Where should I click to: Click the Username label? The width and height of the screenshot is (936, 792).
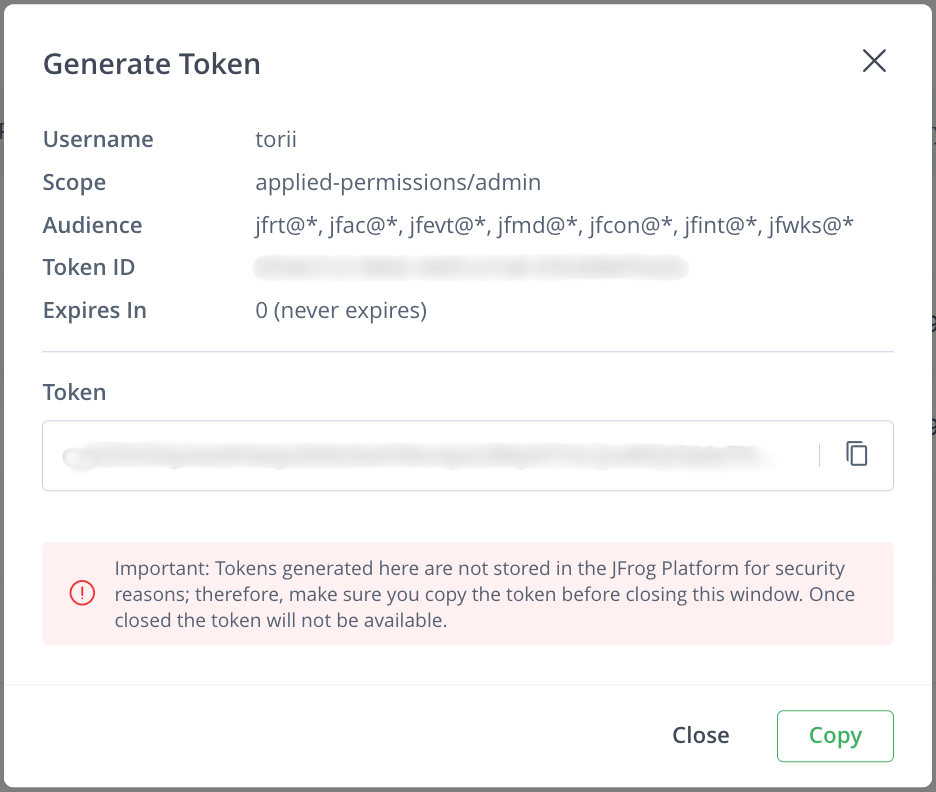97,139
